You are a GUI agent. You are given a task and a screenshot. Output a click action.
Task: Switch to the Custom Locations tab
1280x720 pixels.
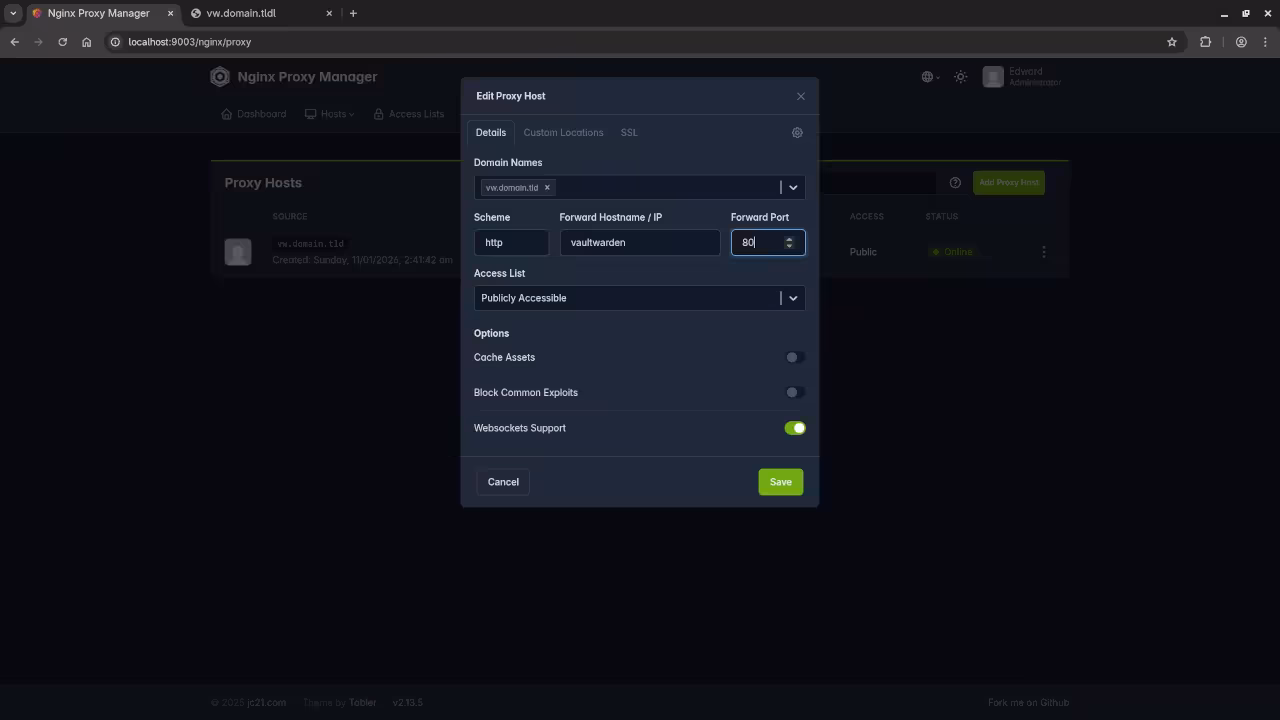point(563,132)
